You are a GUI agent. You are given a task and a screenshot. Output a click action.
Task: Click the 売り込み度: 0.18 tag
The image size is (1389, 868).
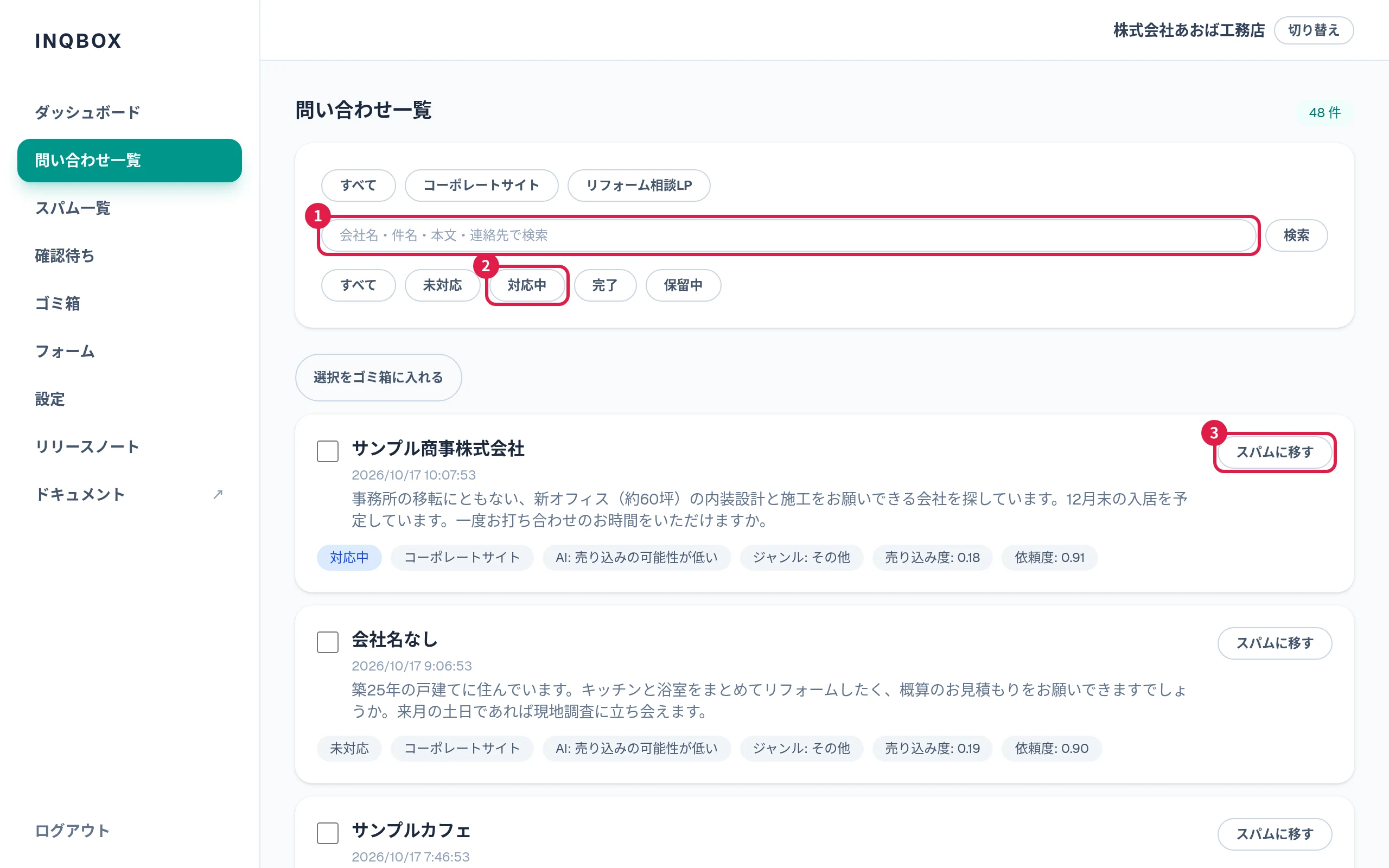[x=932, y=558]
